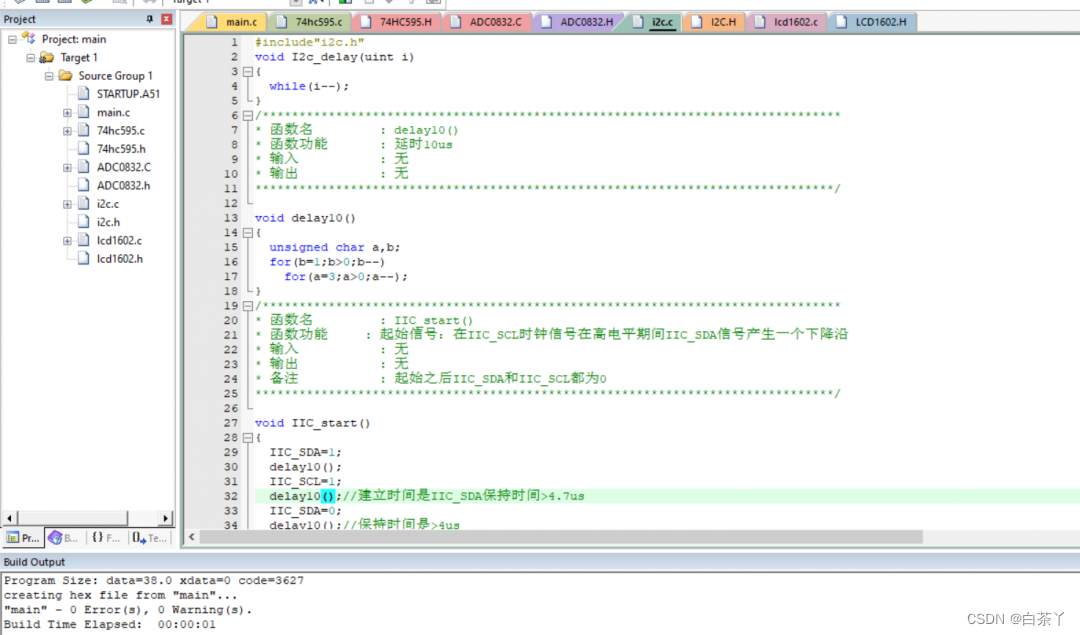Expand the i2c.c node in project tree
Viewport: 1080px width, 635px height.
(67, 204)
